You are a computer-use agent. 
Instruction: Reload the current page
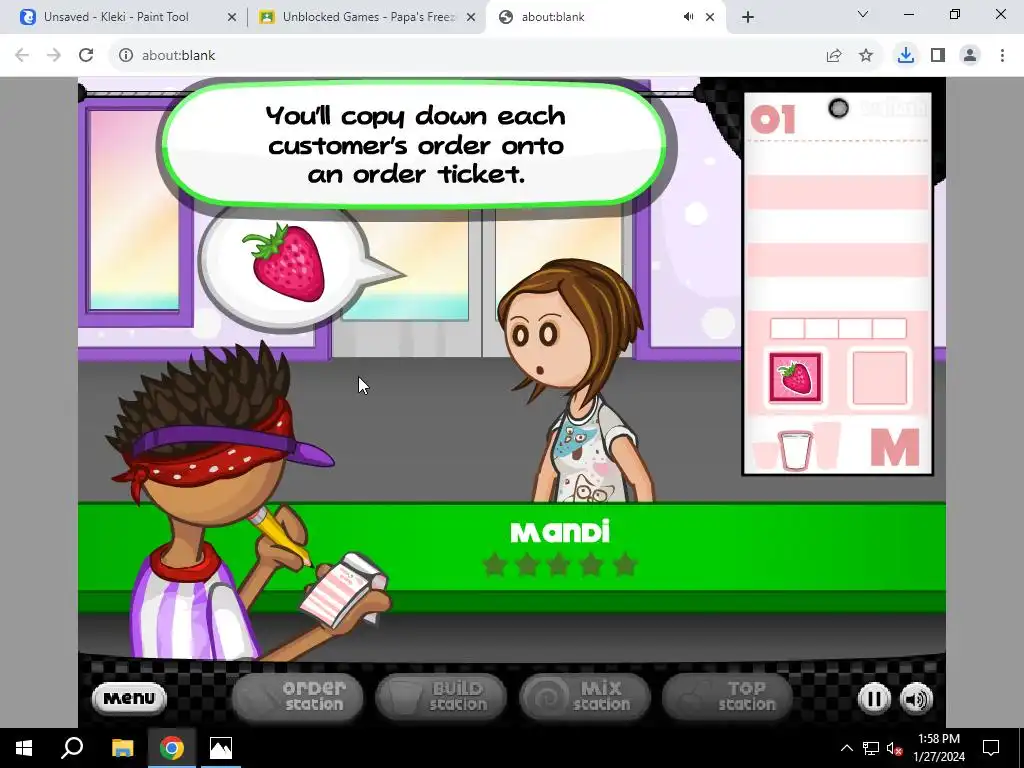tap(86, 56)
